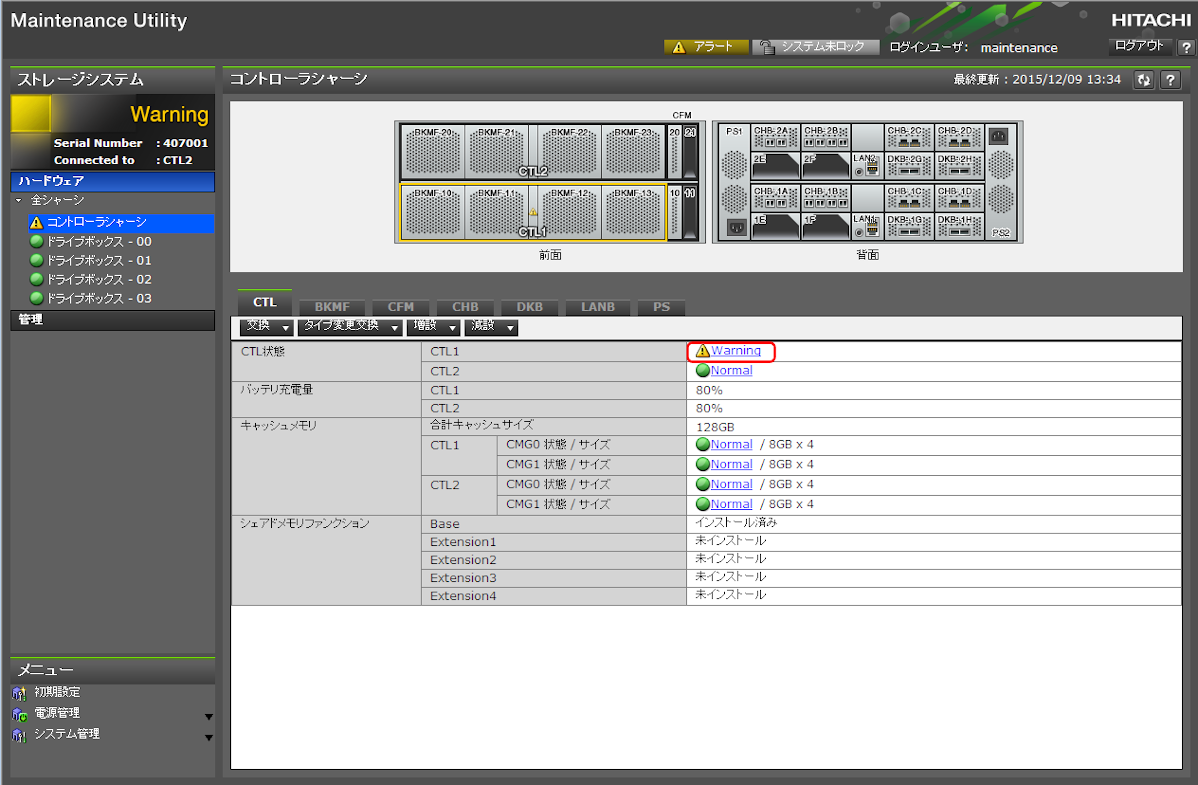Image resolution: width=1198 pixels, height=785 pixels.
Task: Expand the システム管理 menu arrow
Action: pyautogui.click(x=209, y=738)
